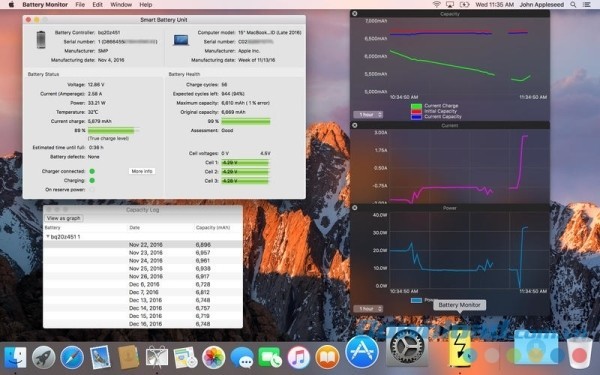The height and width of the screenshot is (375, 600).
Task: Open the 1 hour dropdown in Capacity graph
Action: 368,114
